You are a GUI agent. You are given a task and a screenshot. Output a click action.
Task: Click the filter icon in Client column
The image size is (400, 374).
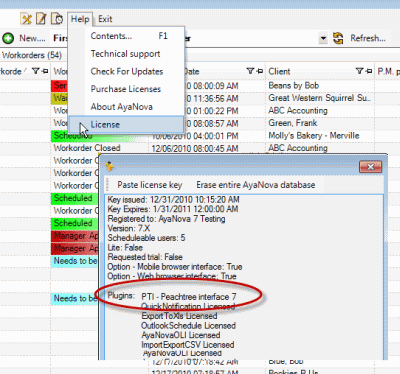pos(359,71)
